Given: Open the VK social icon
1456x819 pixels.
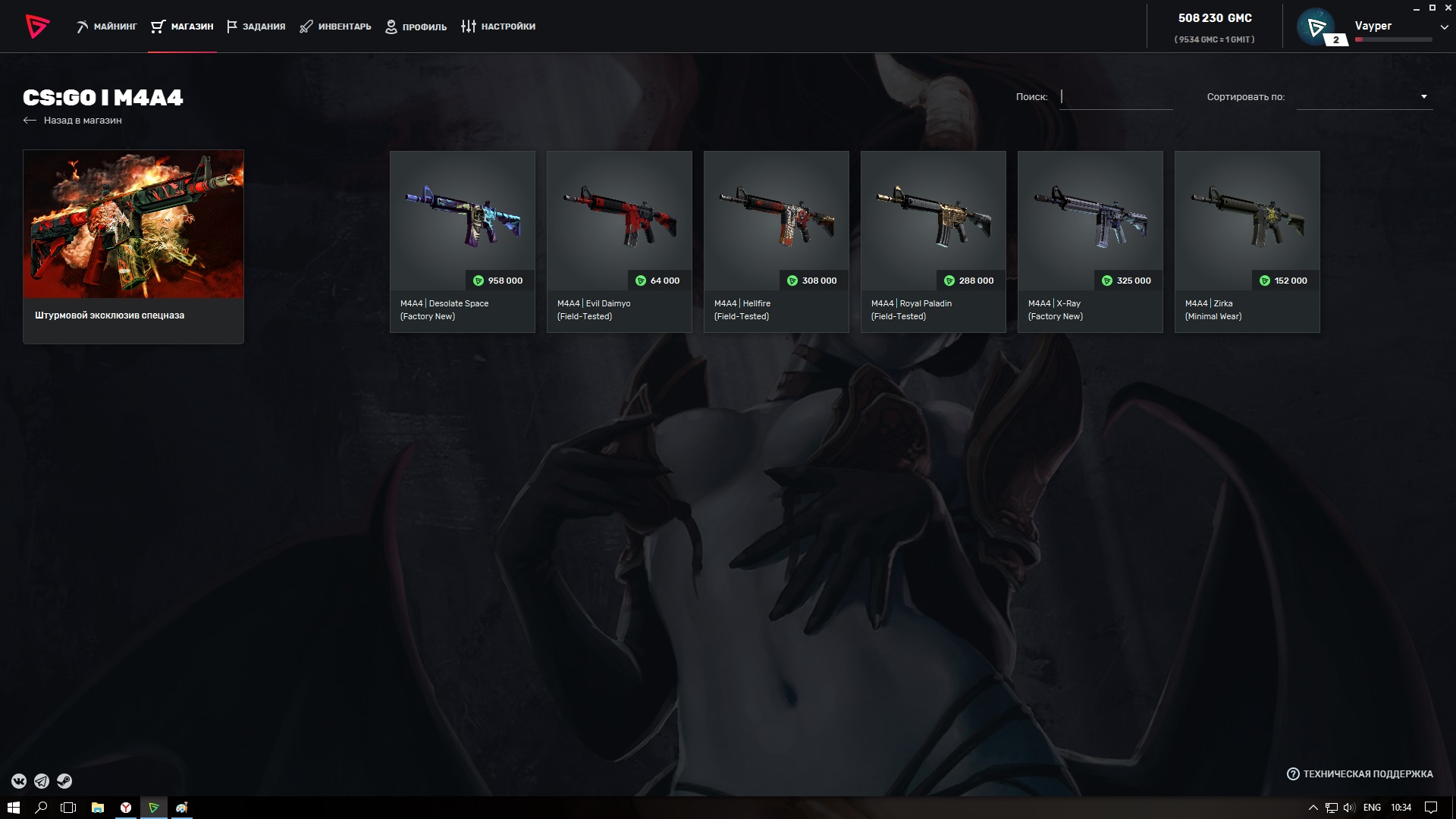Looking at the screenshot, I should pos(19,781).
